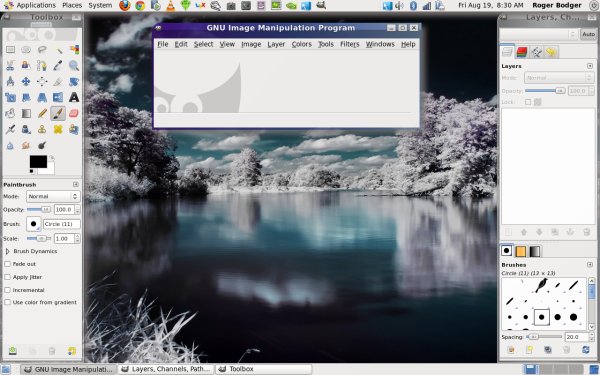600x375 pixels.
Task: Pick the Pencil tool
Action: [42, 113]
